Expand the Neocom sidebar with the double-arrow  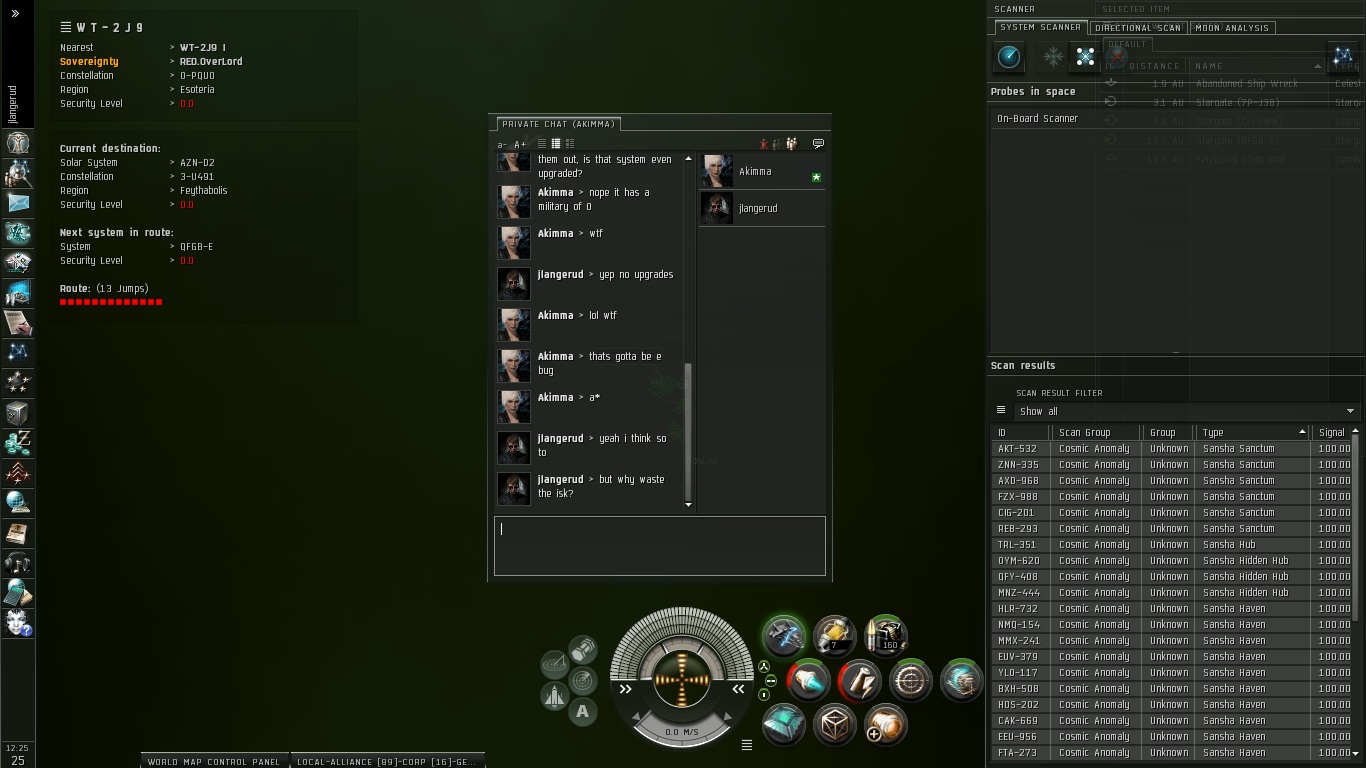point(15,14)
